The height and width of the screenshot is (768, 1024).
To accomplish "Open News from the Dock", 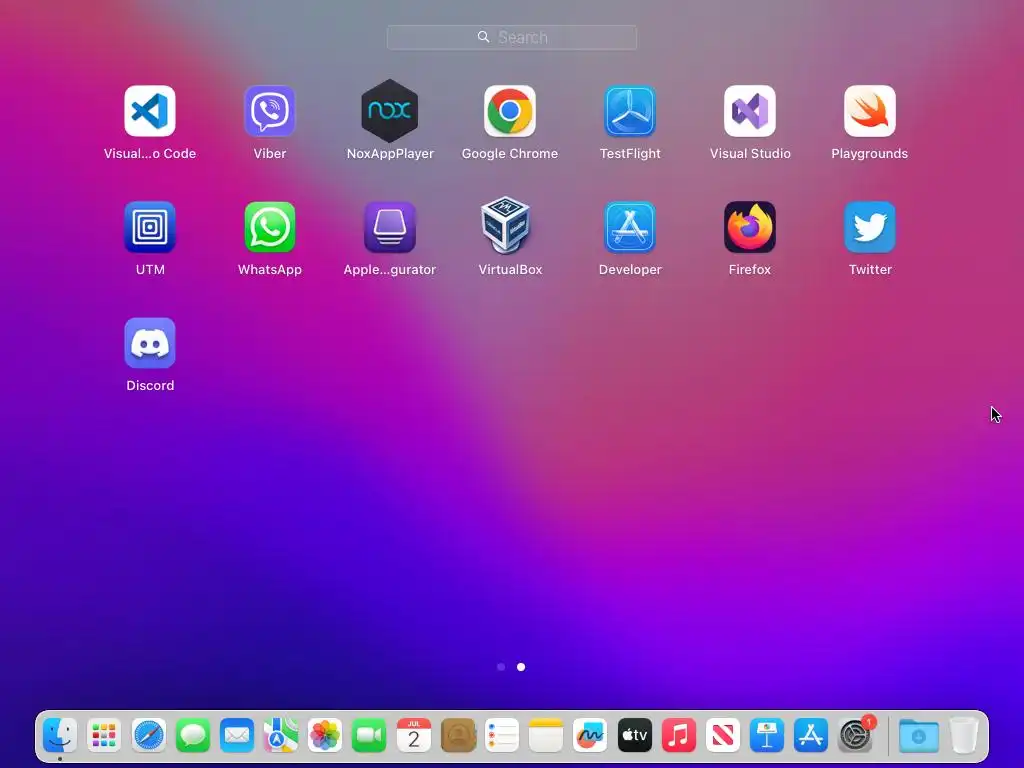I will [722, 735].
